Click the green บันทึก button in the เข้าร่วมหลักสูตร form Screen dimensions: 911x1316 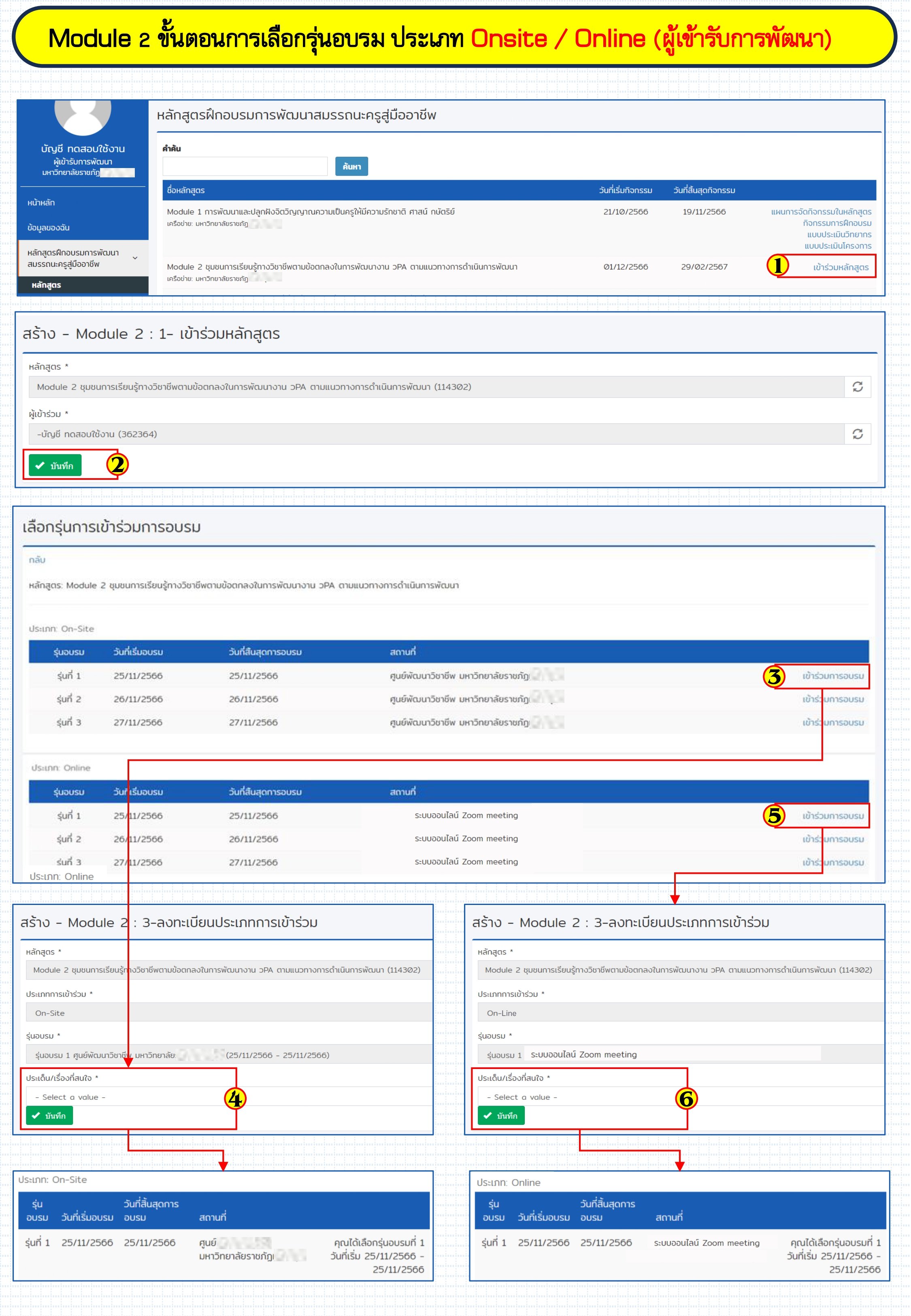pos(55,466)
